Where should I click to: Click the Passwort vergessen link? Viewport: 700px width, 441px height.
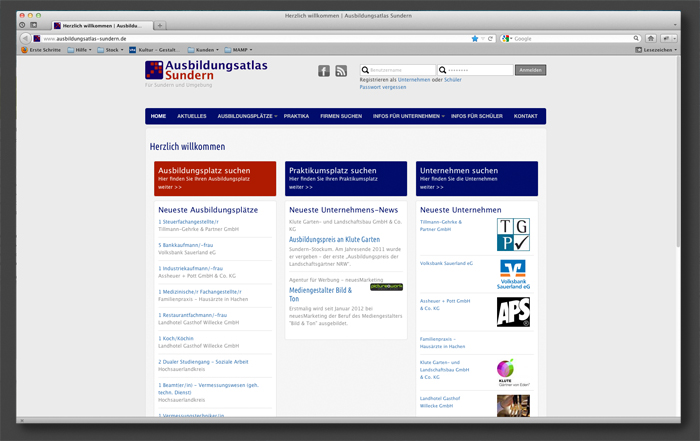[x=383, y=87]
